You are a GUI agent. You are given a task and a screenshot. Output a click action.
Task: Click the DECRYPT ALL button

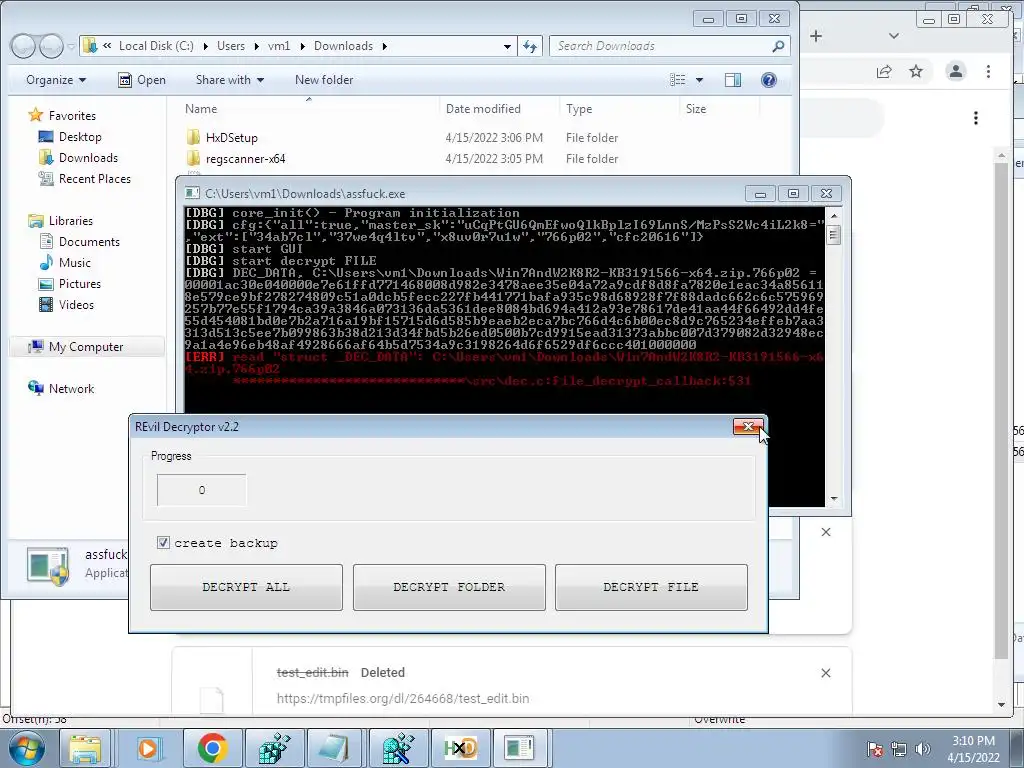coord(246,587)
